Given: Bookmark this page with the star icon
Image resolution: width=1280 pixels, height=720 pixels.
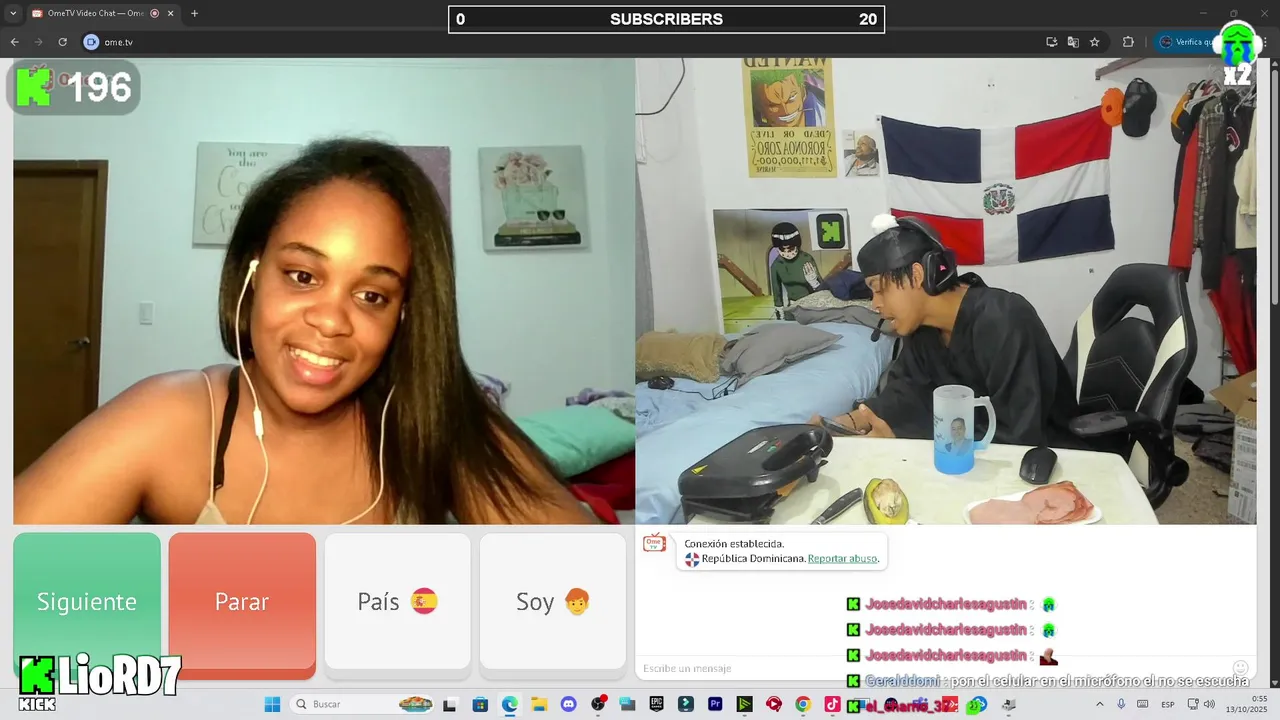Looking at the screenshot, I should [x=1095, y=42].
